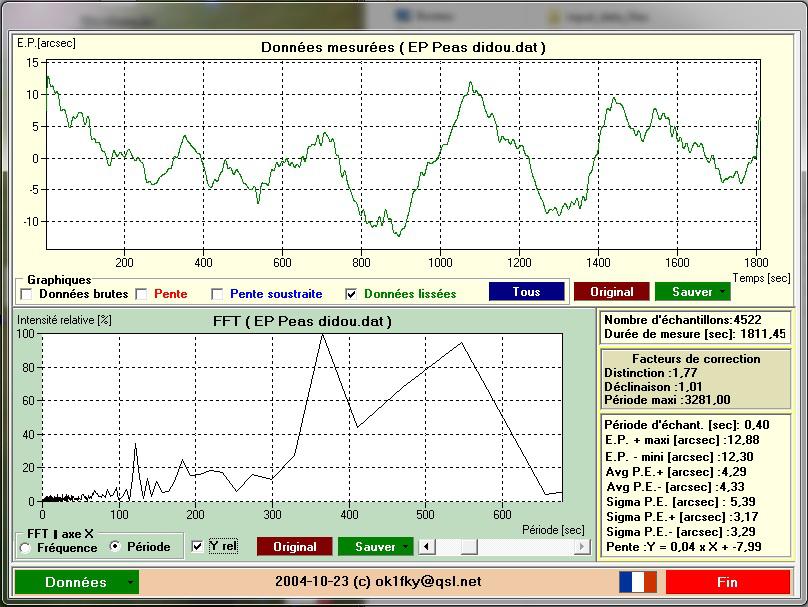The height and width of the screenshot is (607, 808).
Task: Click the Sigma P.E.- 3,29 value
Action: pos(681,532)
